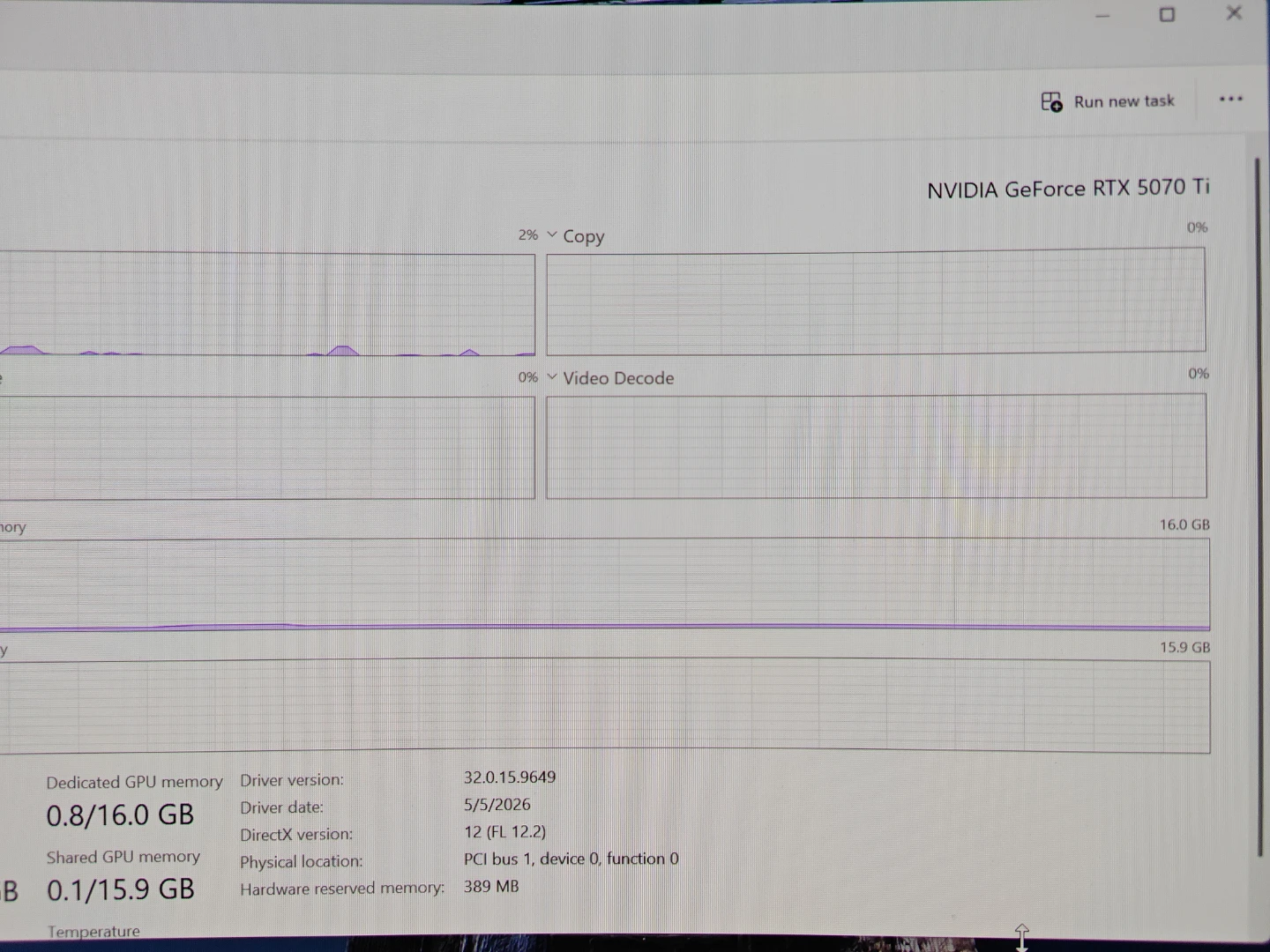Click the dedicated GPU memory 16.0 GB graph
This screenshot has height=952, width=1270.
pos(605,584)
